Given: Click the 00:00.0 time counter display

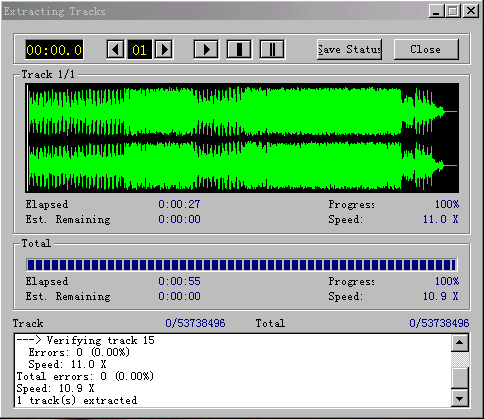Looking at the screenshot, I should coord(54,50).
